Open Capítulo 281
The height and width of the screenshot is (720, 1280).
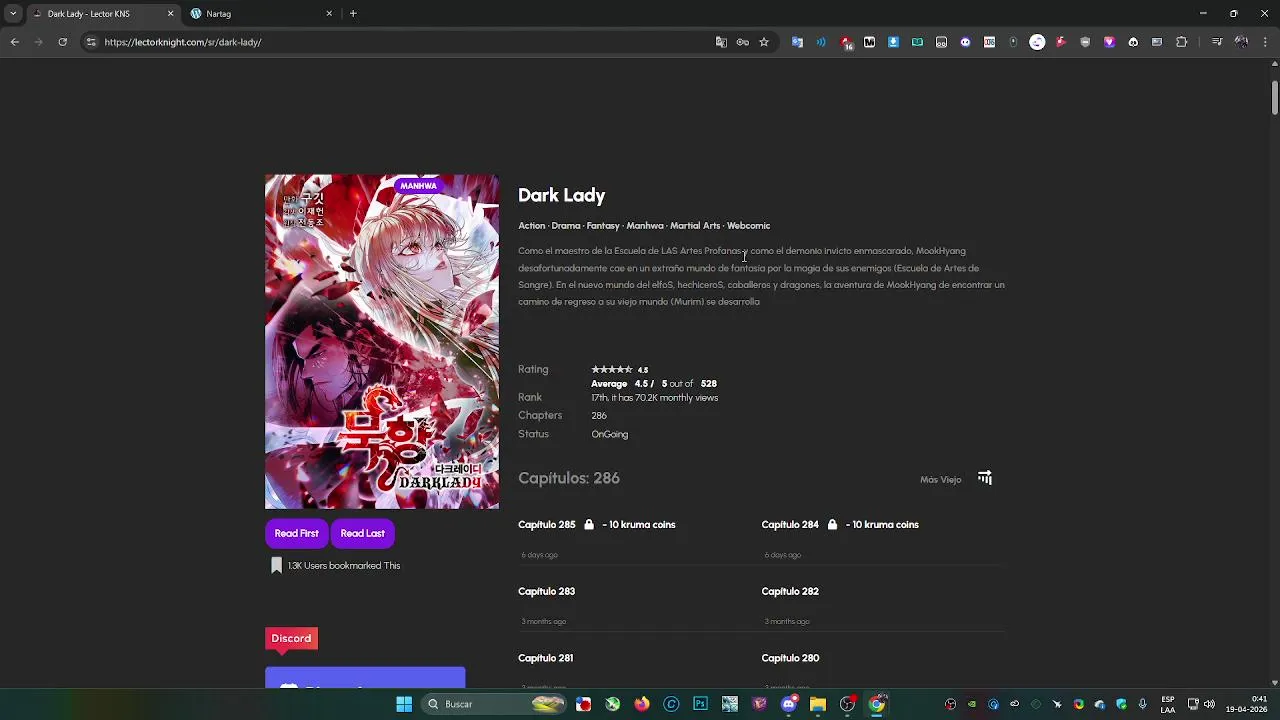click(545, 658)
